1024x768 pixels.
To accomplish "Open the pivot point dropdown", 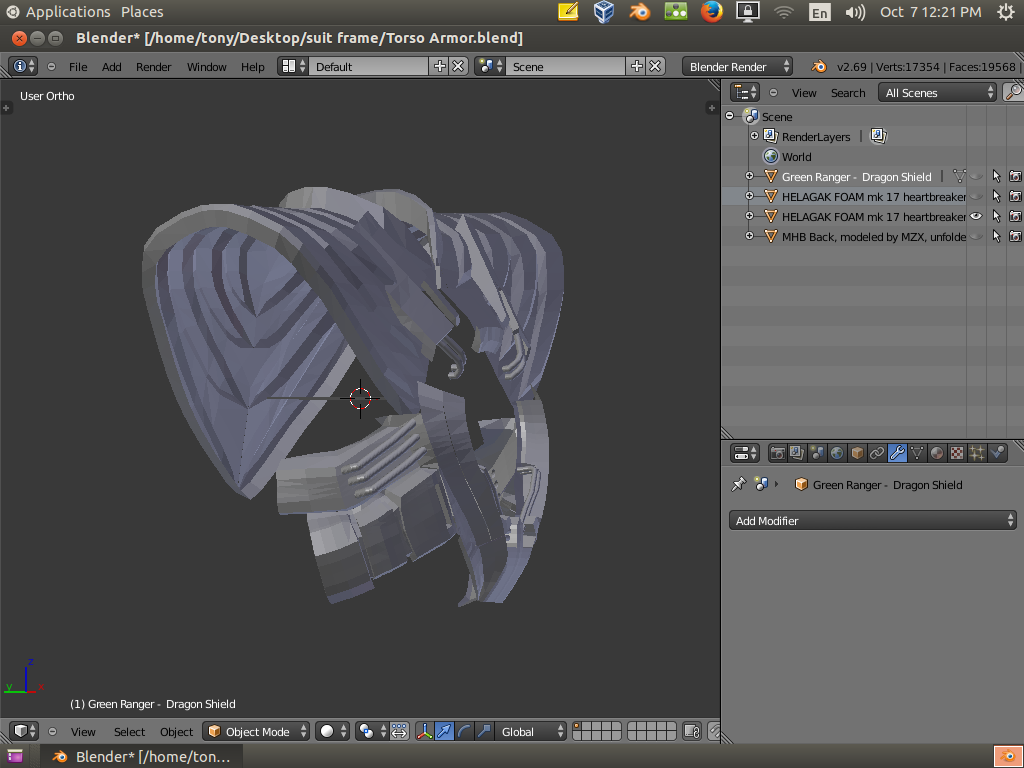I will coord(372,731).
